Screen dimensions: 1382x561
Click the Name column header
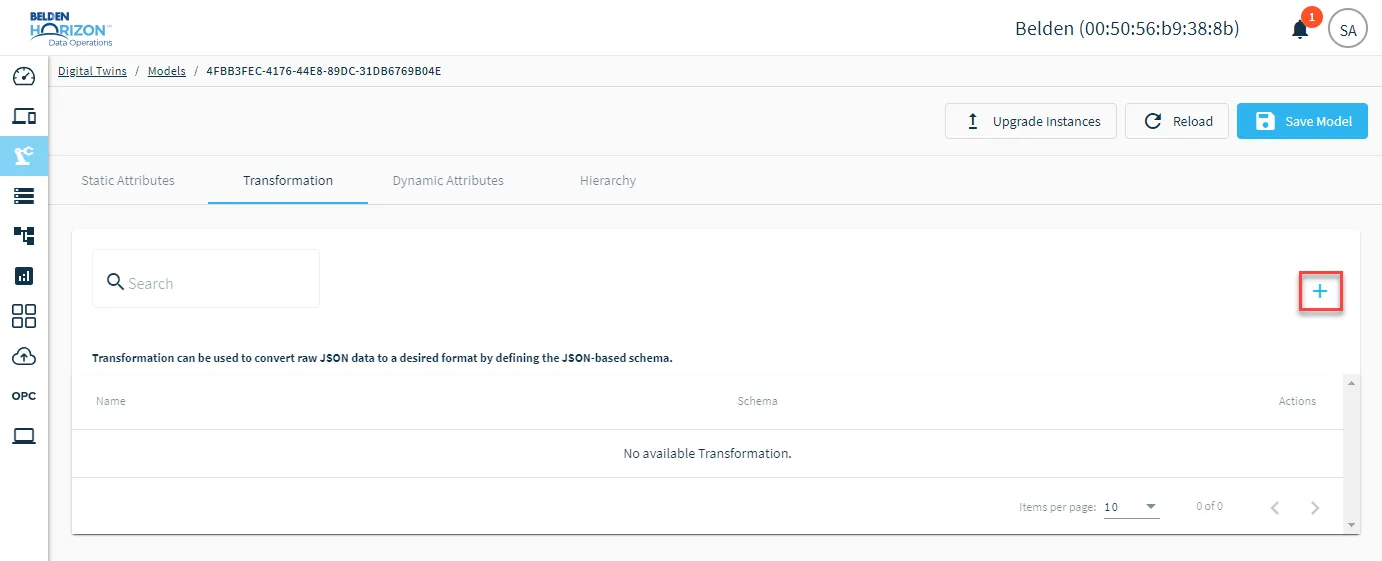tap(111, 401)
